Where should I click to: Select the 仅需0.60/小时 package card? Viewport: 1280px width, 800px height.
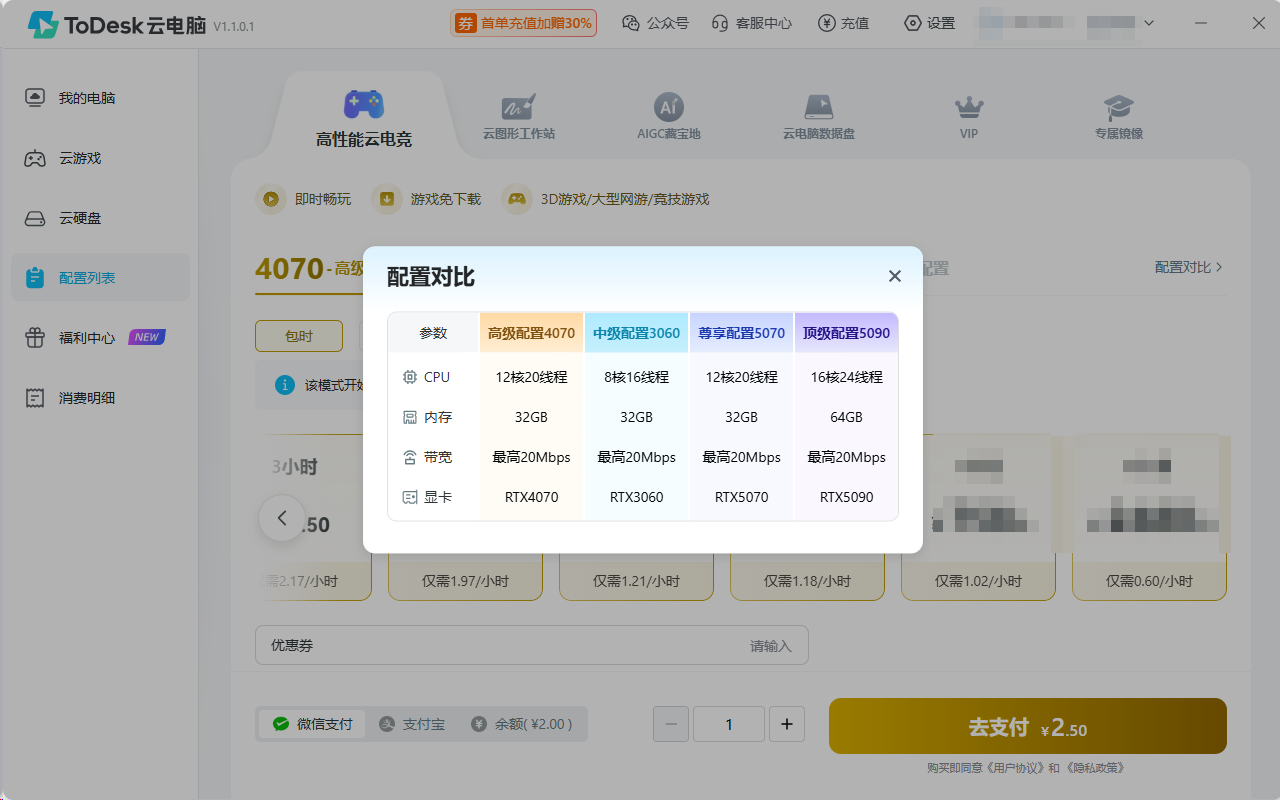point(1149,517)
